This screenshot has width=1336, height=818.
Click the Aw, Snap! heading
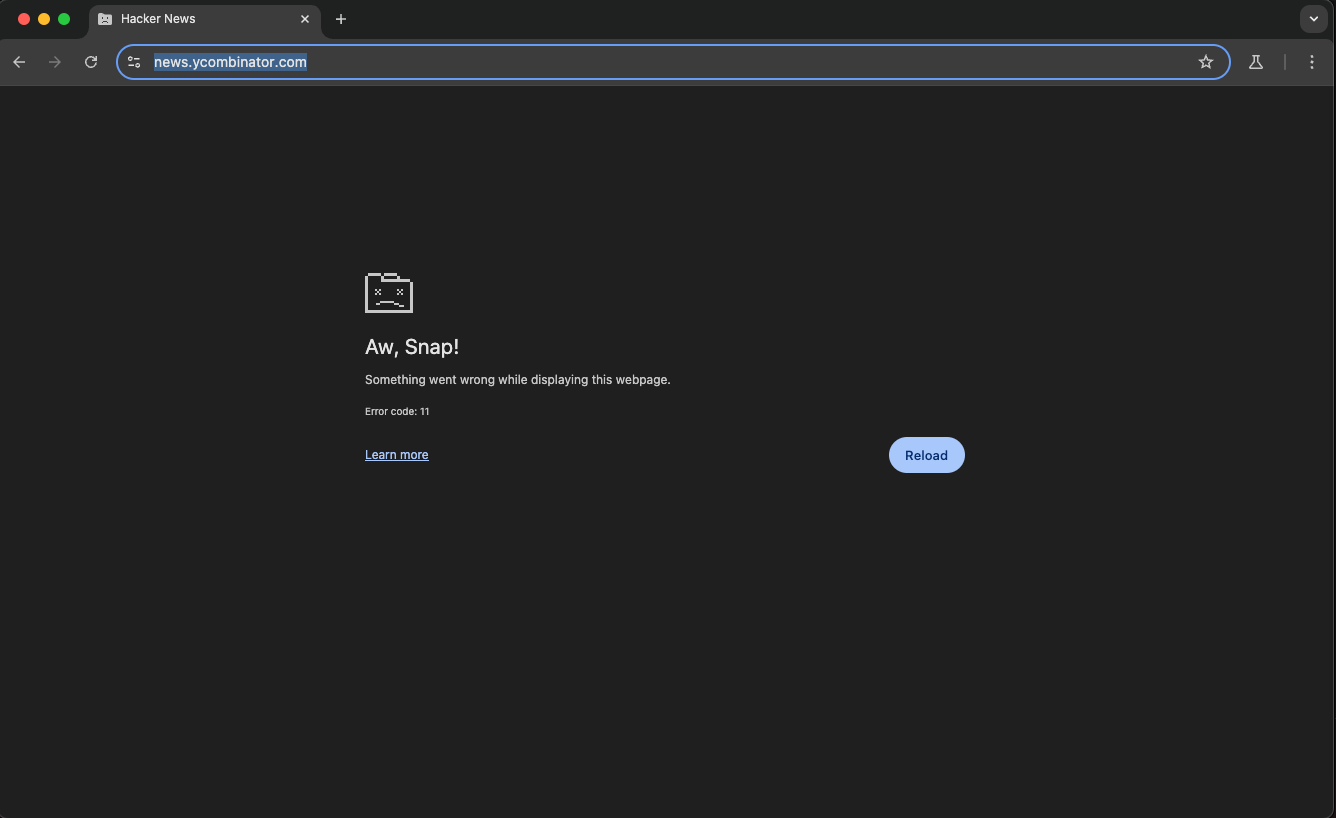[412, 347]
